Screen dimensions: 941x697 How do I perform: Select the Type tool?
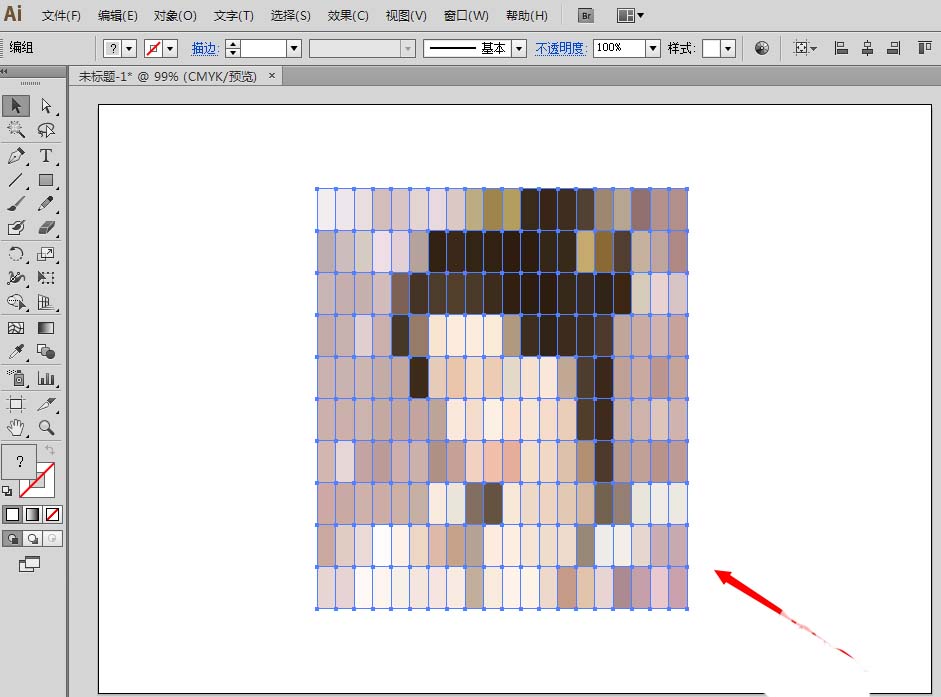click(x=46, y=155)
